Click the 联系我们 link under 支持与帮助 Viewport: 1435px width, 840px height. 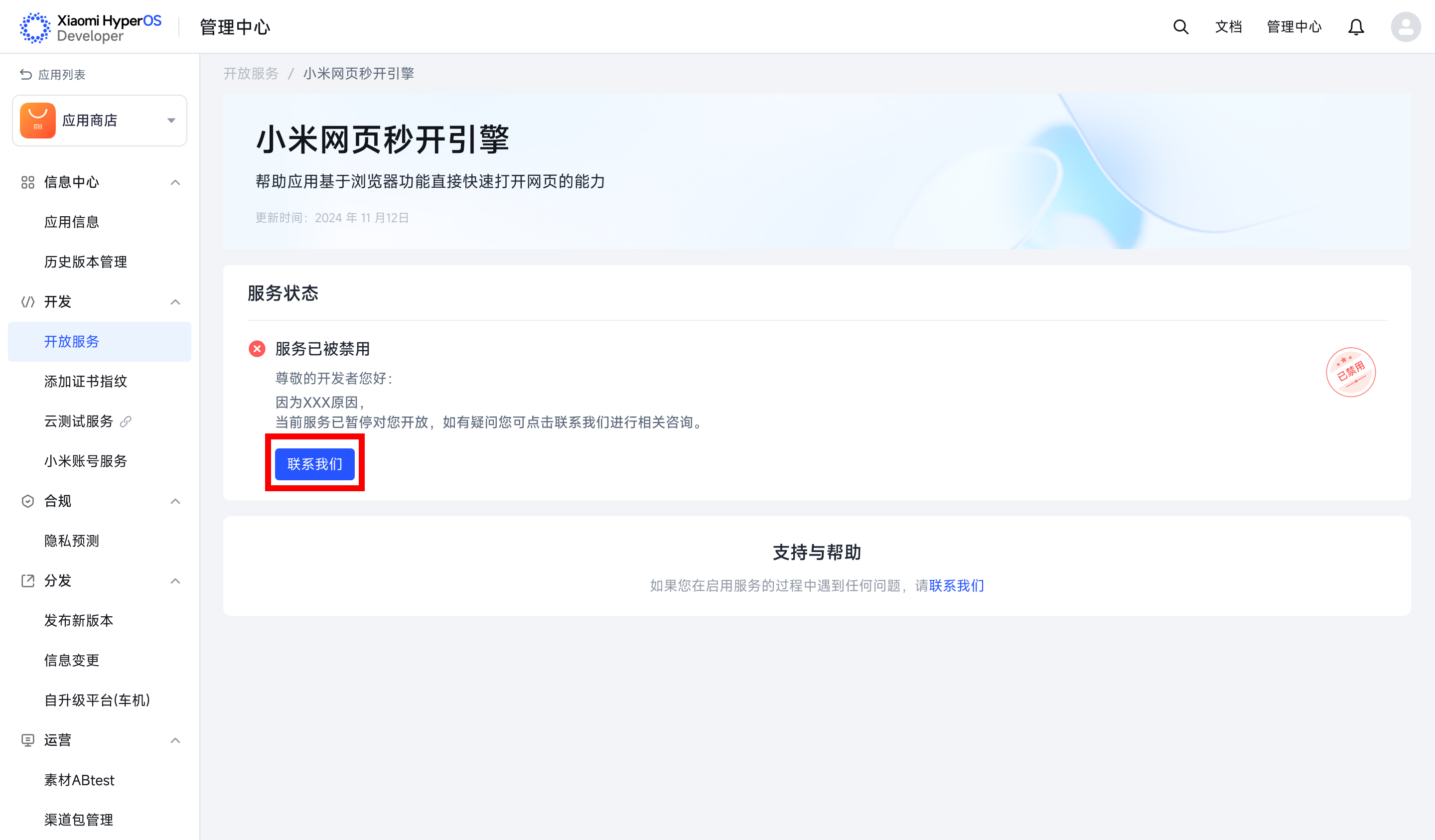coord(957,585)
